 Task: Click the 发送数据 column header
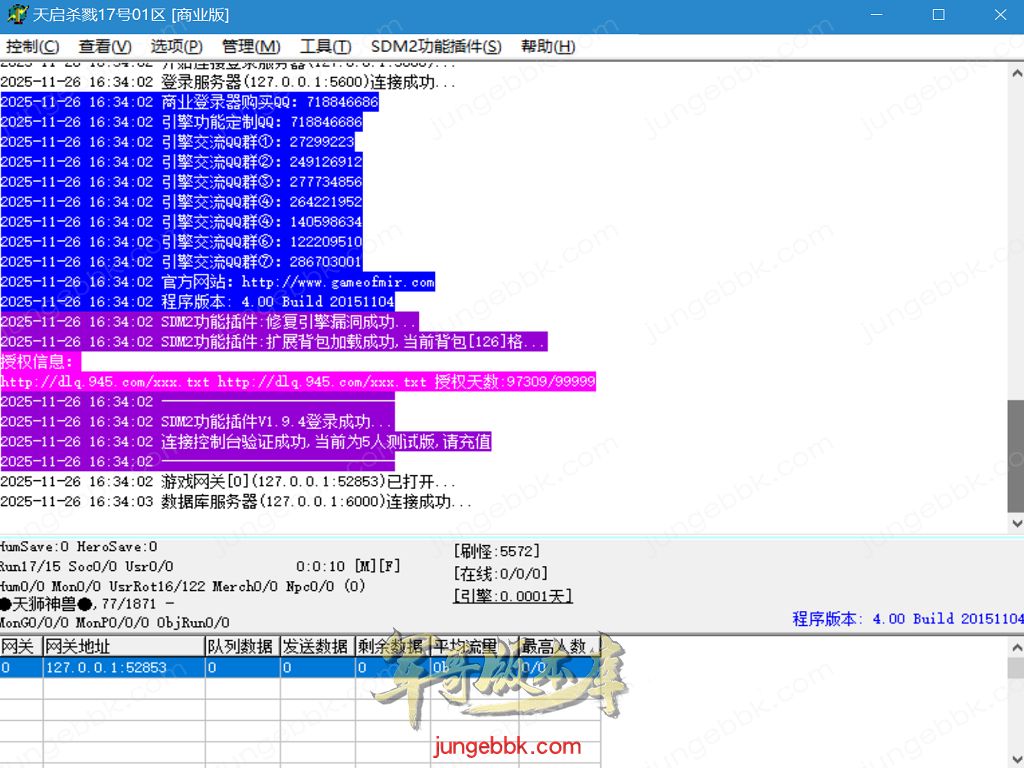point(316,646)
